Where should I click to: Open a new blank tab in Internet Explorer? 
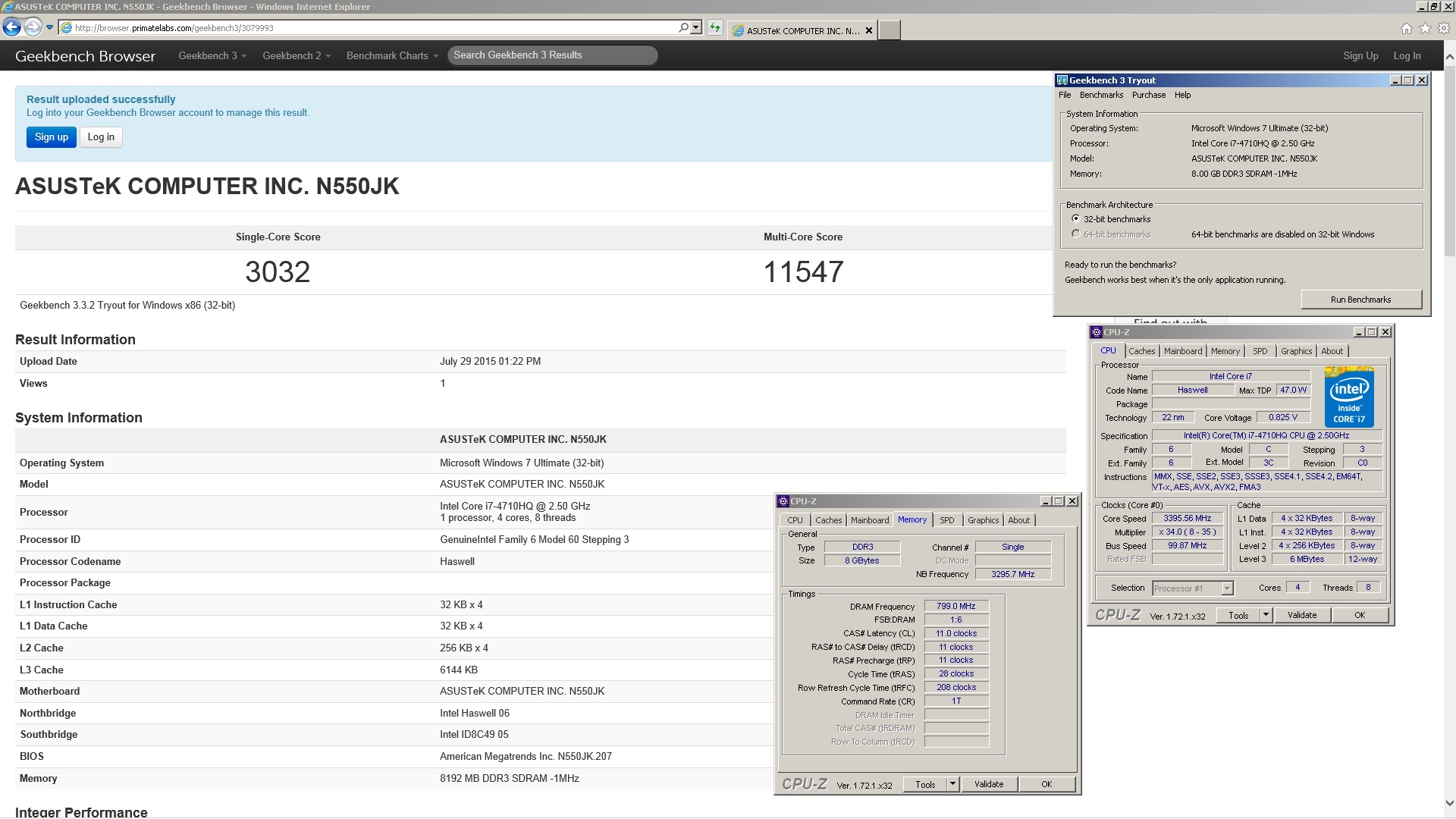tap(889, 30)
